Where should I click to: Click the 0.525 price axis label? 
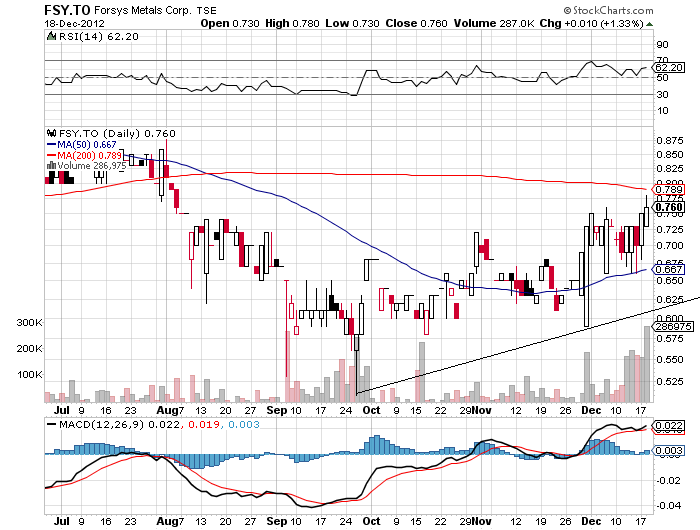coord(670,381)
